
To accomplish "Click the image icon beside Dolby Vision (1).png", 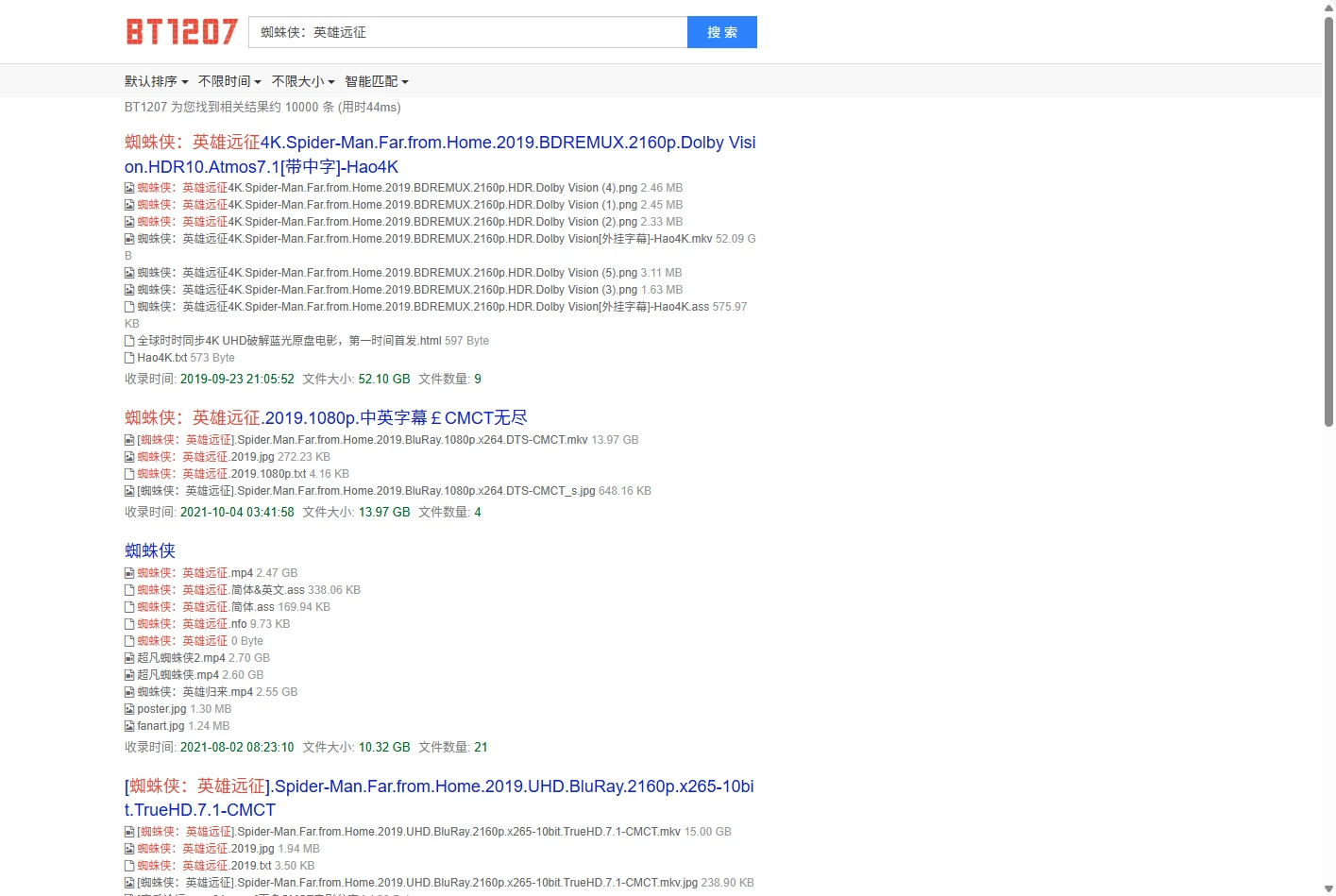I will click(129, 205).
